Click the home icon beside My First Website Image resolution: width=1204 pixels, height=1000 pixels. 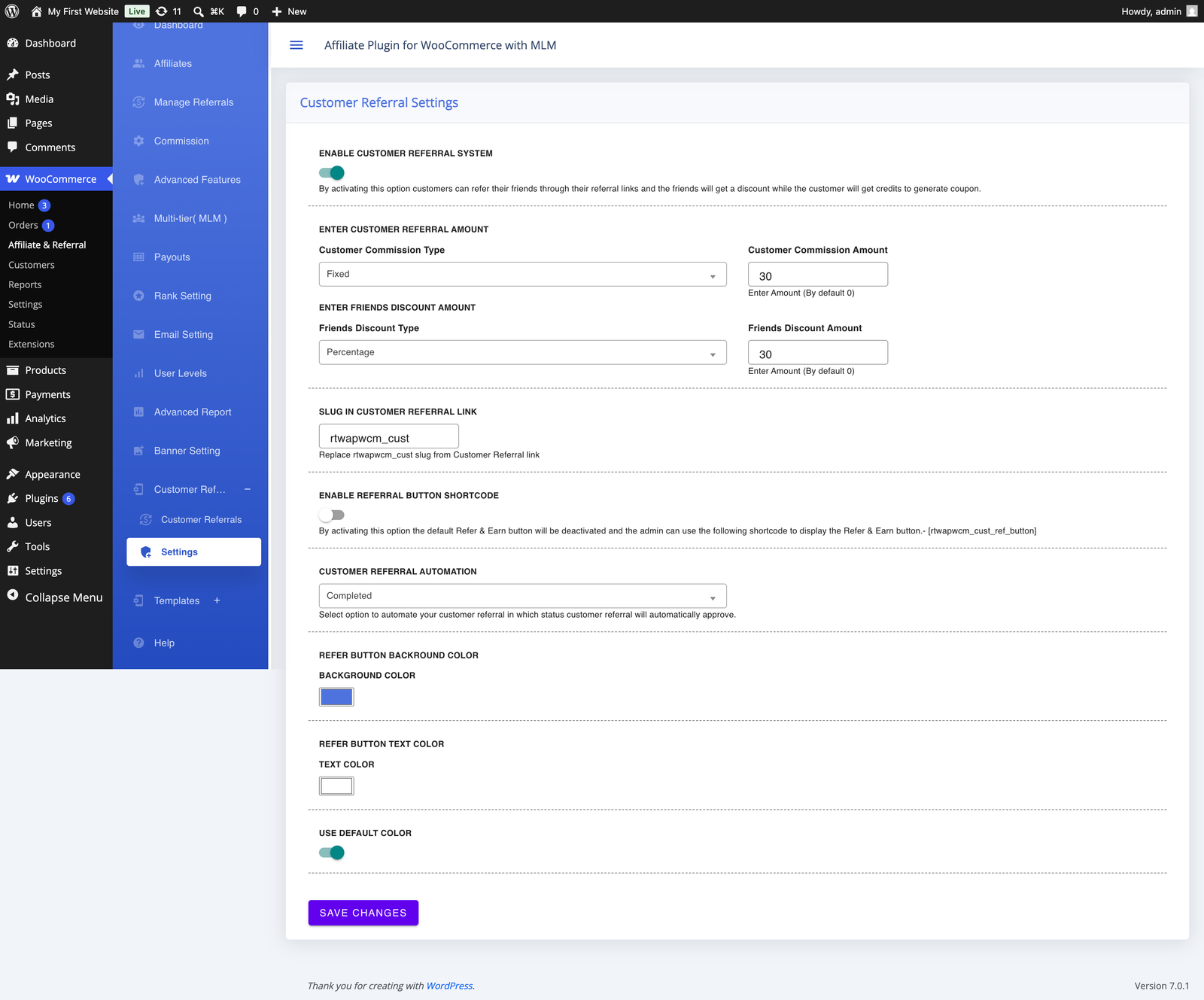[x=36, y=11]
